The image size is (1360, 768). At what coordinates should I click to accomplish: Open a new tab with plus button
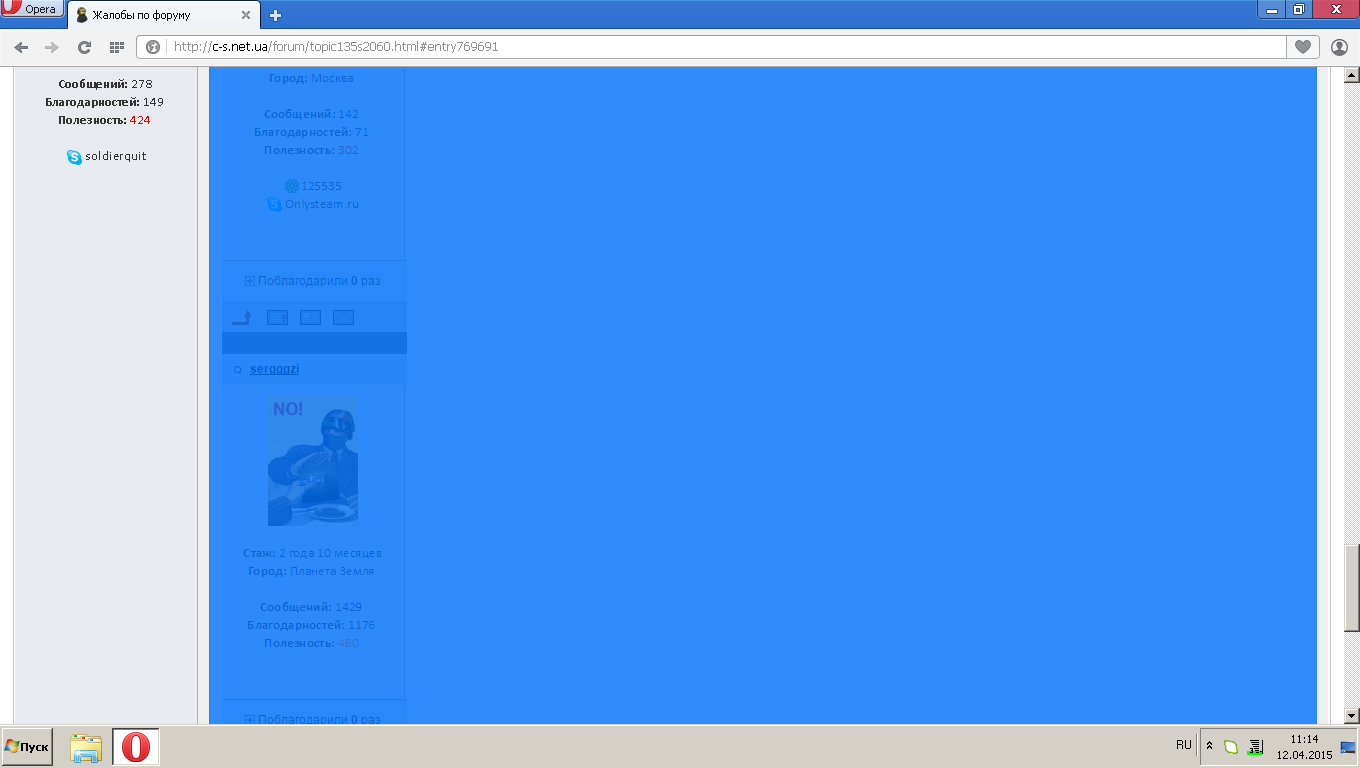pos(276,15)
